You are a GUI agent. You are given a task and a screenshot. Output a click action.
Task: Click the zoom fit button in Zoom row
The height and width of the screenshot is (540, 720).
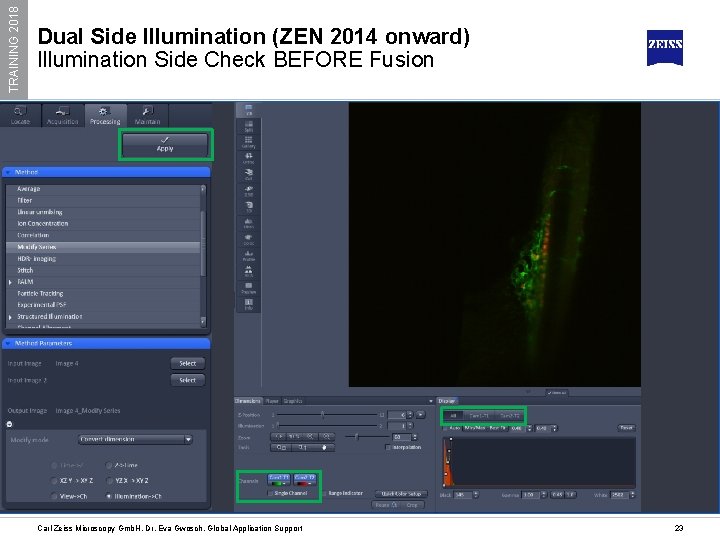point(280,436)
